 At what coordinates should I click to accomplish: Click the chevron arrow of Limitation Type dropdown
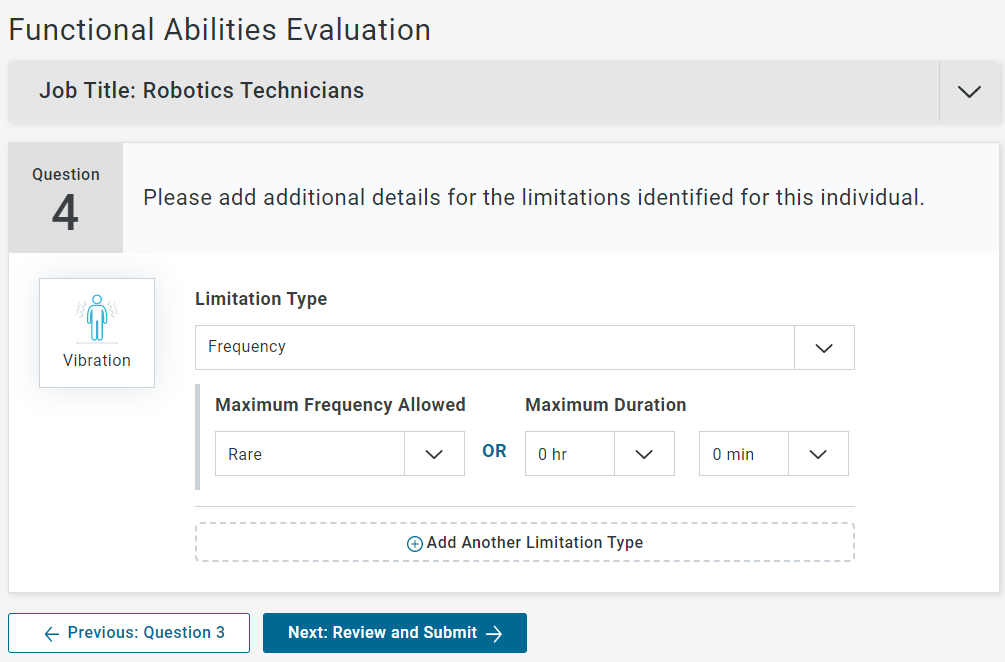pos(824,347)
